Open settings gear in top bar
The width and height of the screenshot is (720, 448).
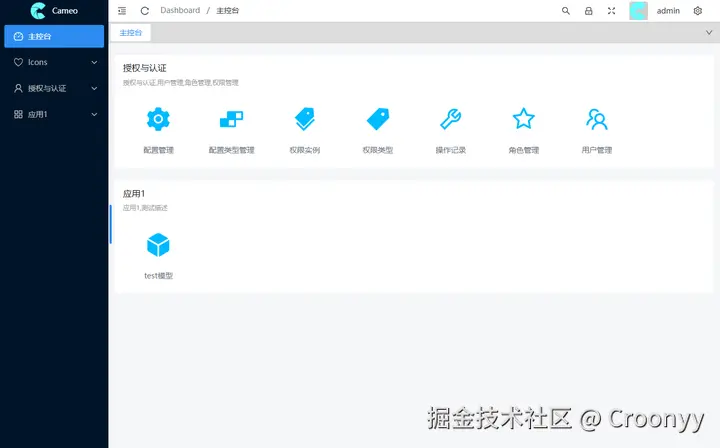pyautogui.click(x=698, y=11)
